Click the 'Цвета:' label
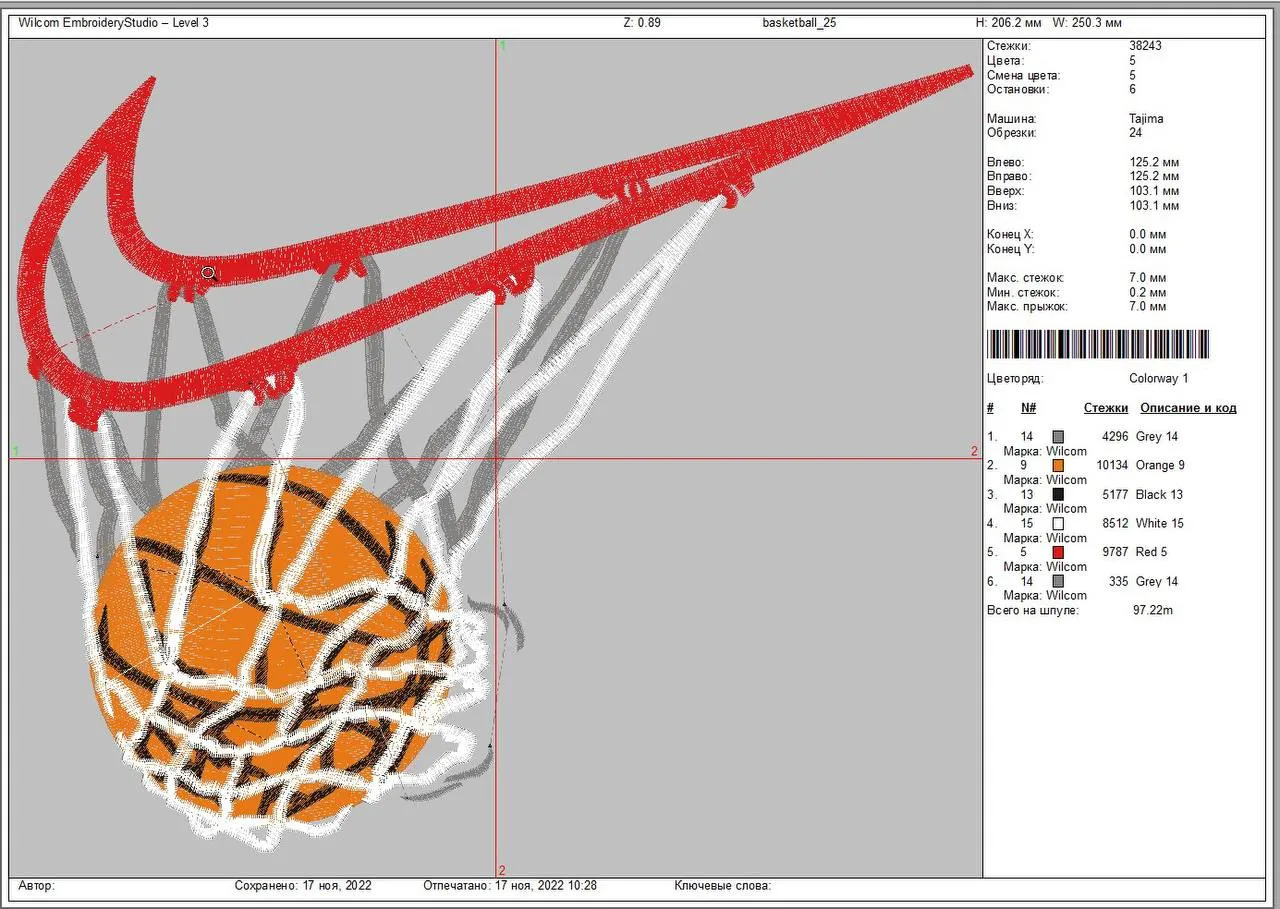 coord(1005,61)
